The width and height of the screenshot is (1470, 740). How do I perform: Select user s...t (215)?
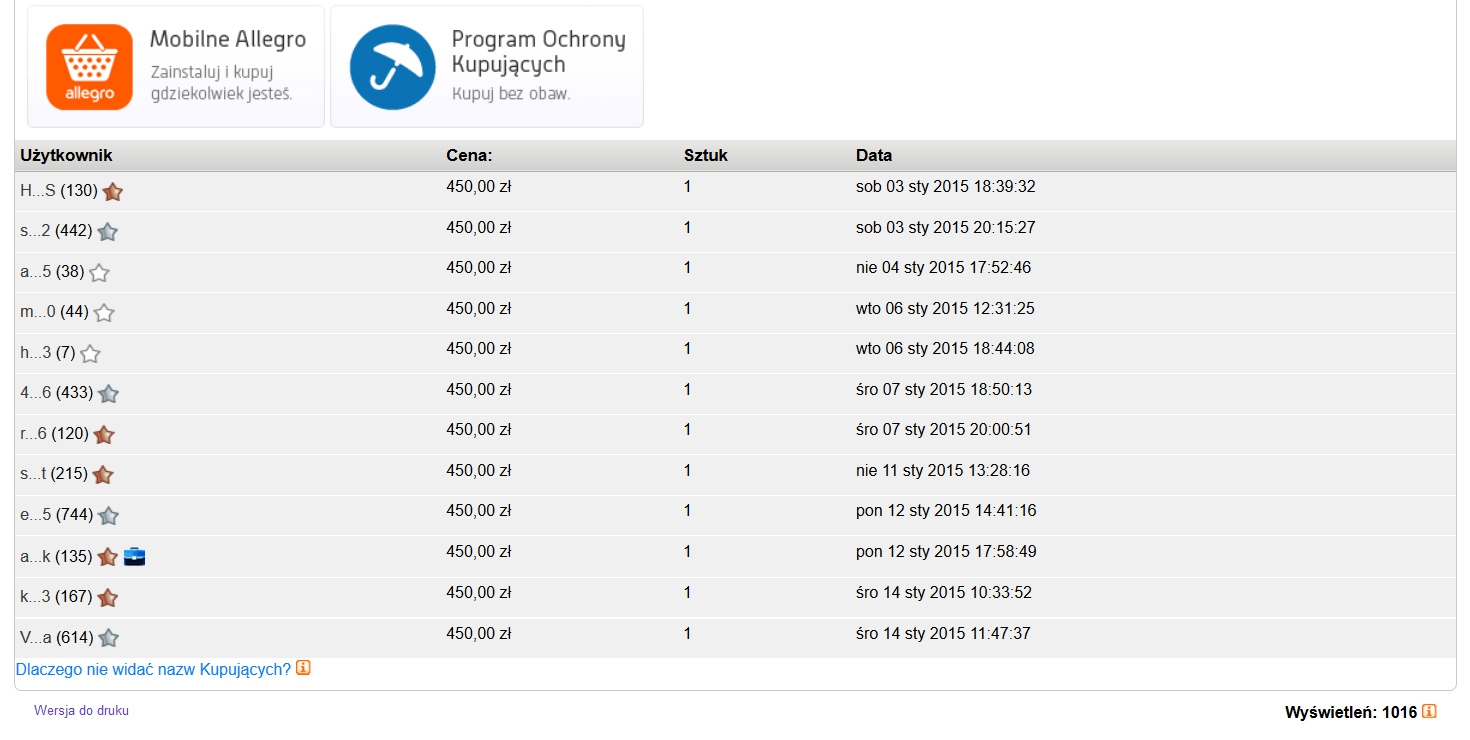[x=54, y=474]
